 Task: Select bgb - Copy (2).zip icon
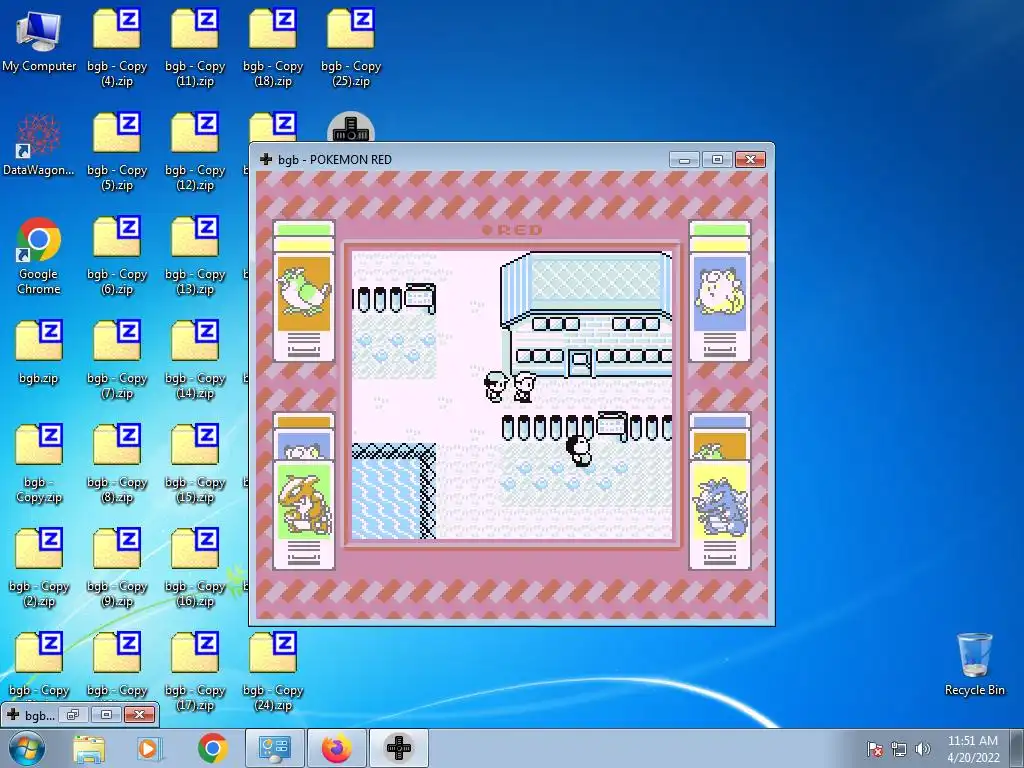tap(39, 568)
